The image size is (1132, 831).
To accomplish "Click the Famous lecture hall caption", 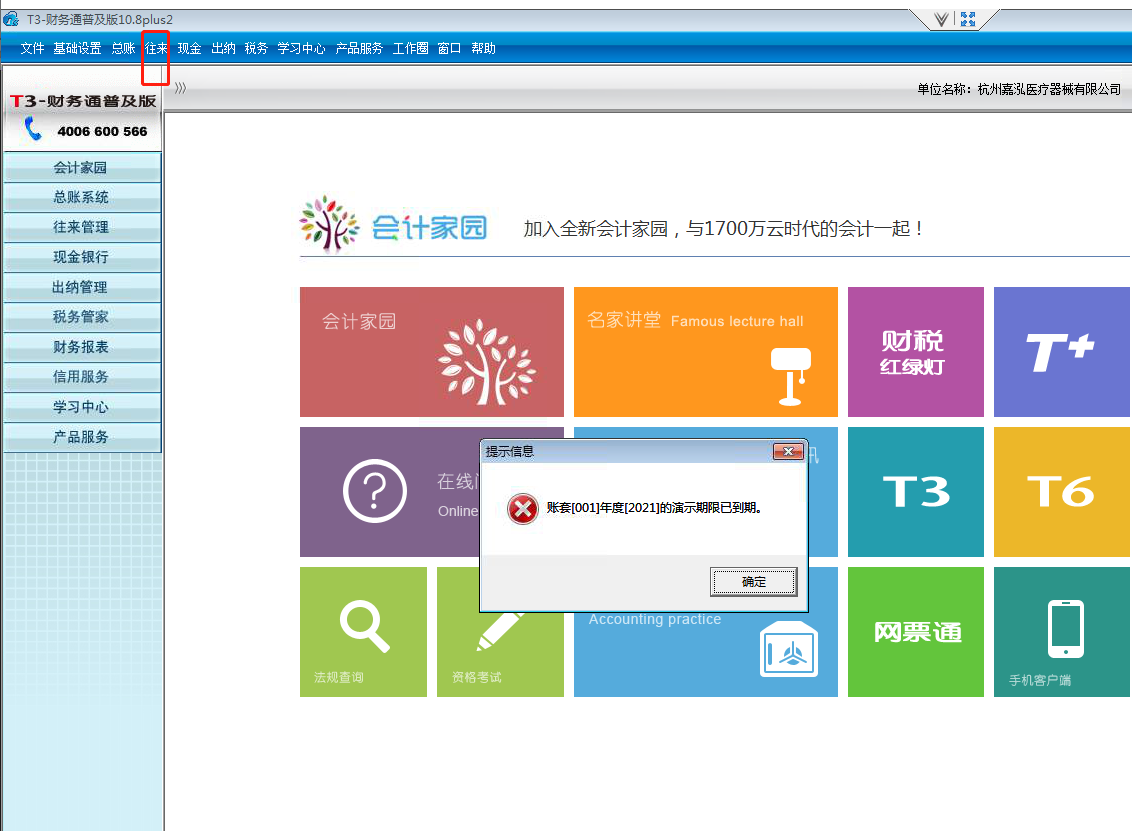I will click(x=737, y=321).
